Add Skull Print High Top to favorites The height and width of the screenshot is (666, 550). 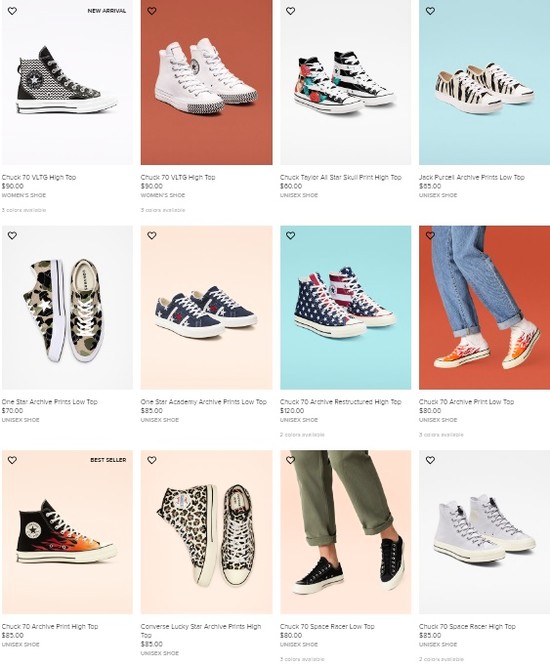tap(291, 11)
